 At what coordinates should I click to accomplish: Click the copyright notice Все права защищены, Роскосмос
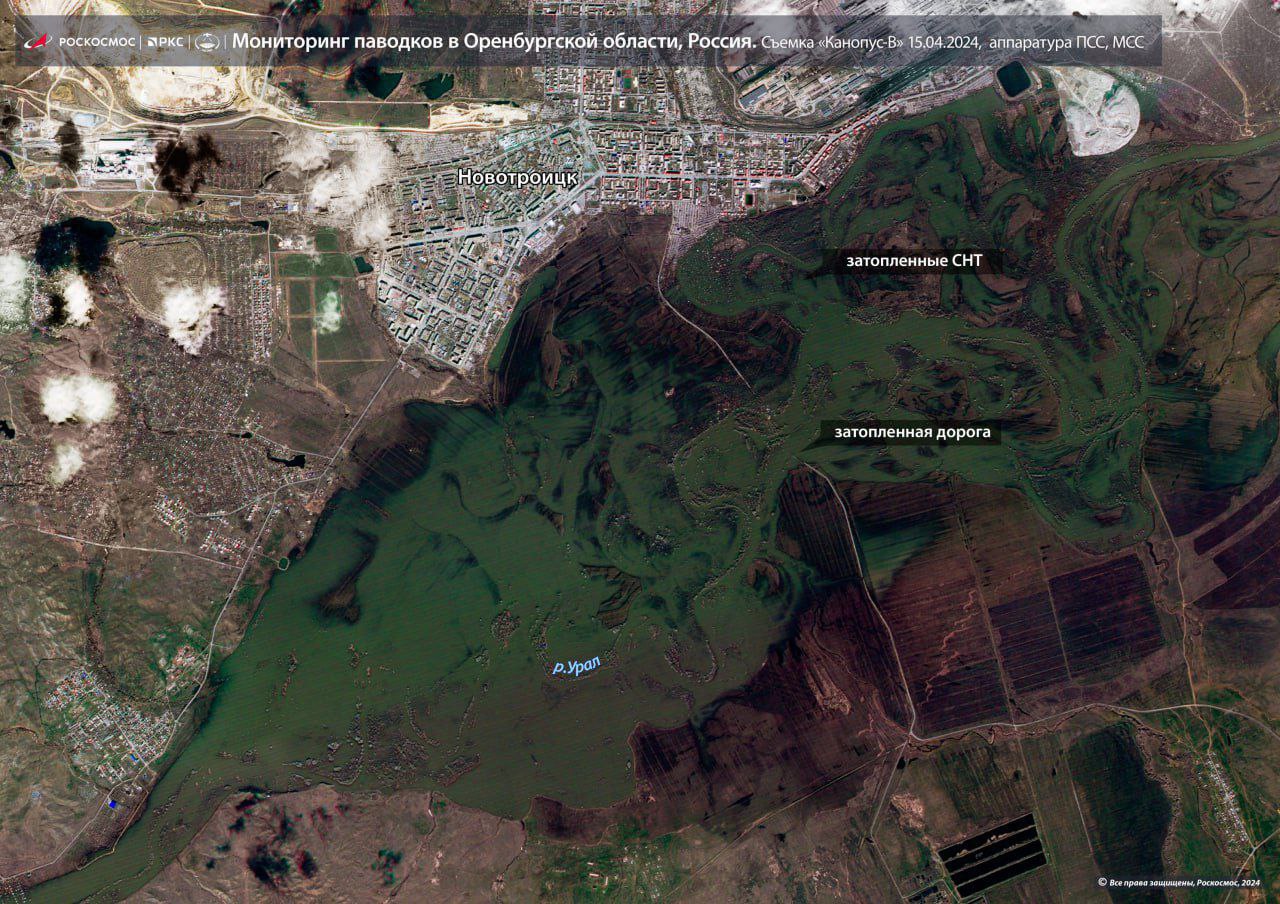tap(1178, 882)
